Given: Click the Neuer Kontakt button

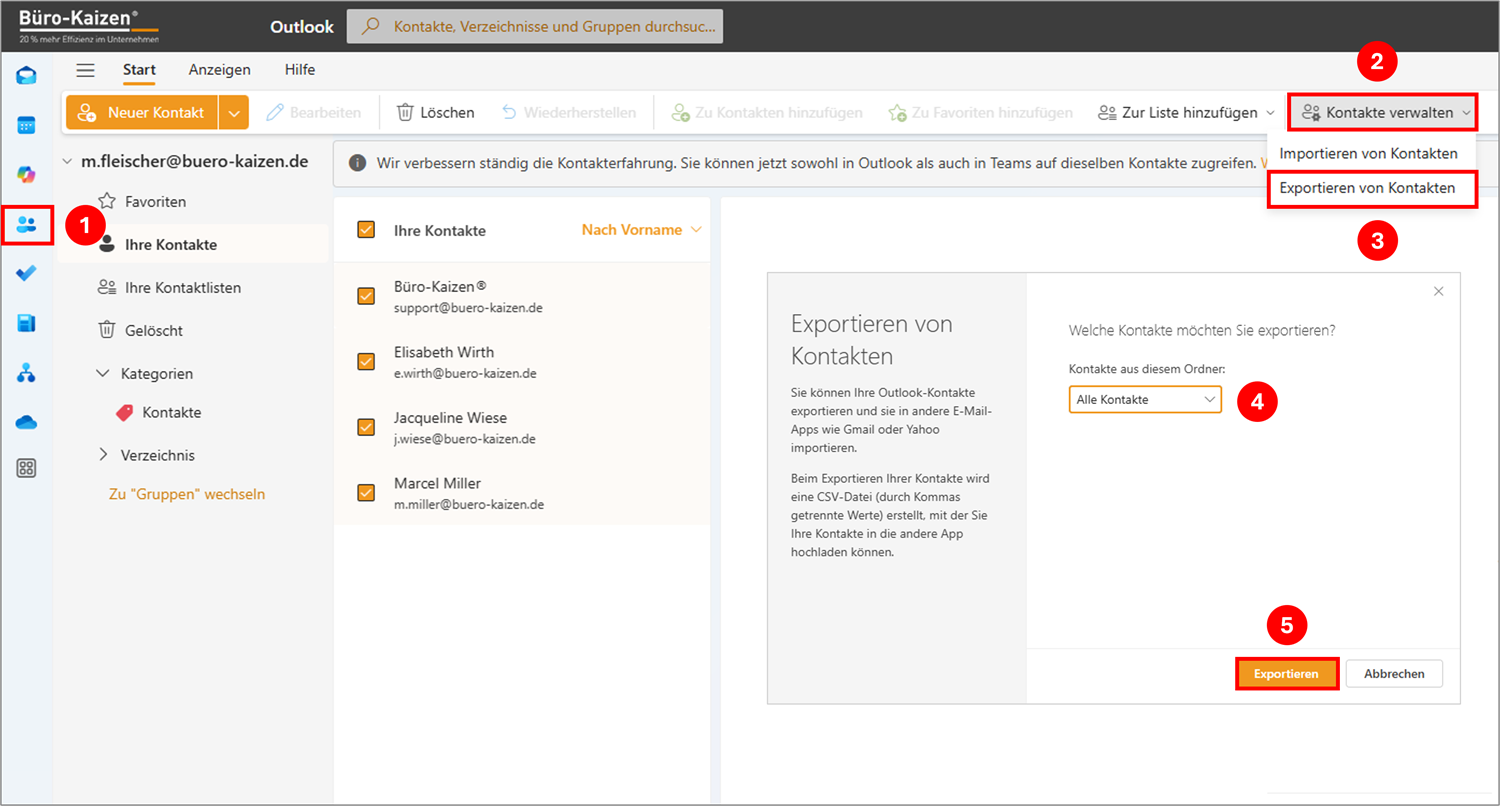Looking at the screenshot, I should [142, 113].
